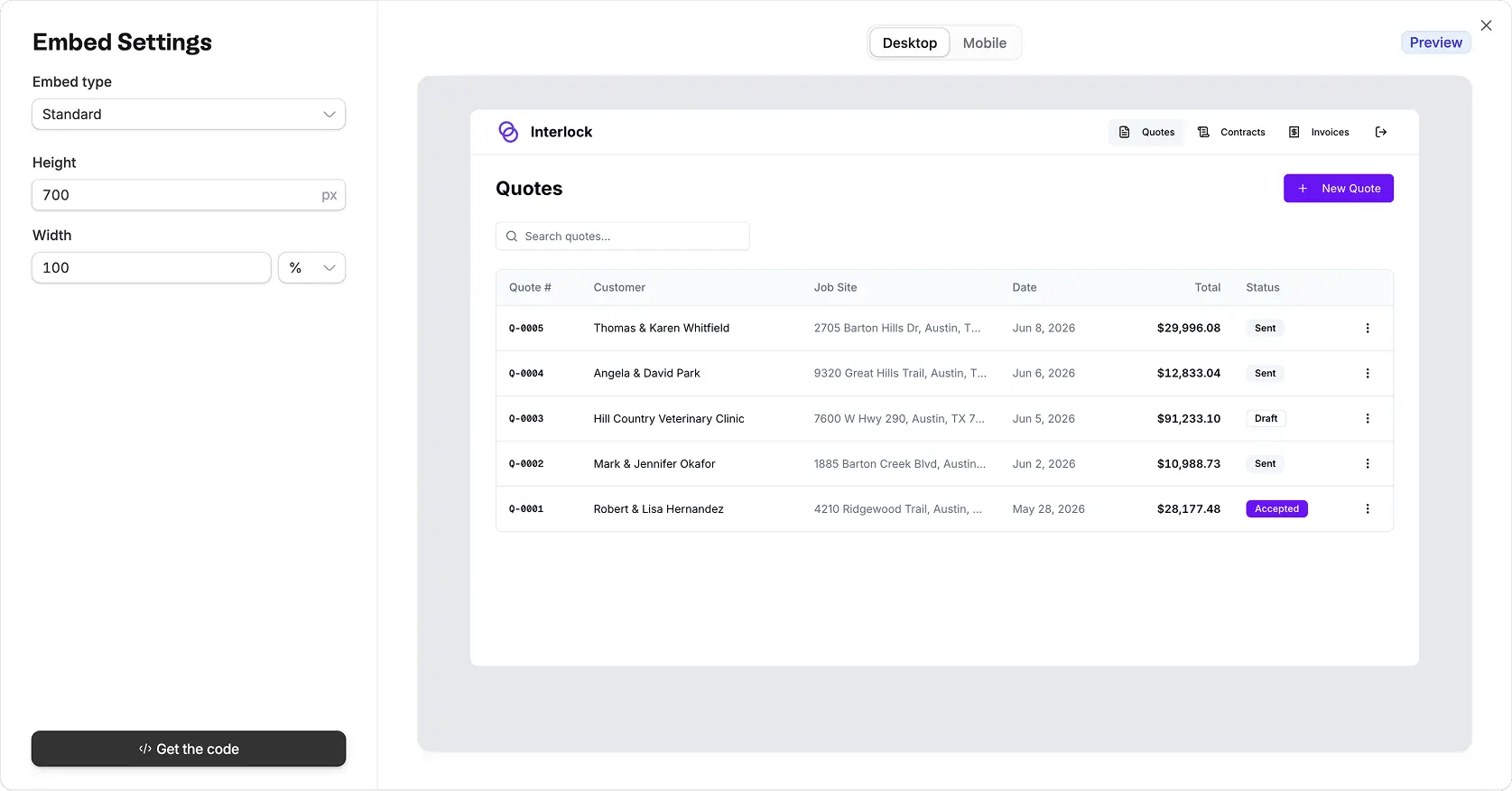The height and width of the screenshot is (791, 1512).
Task: Click the Draft status badge
Action: 1266,419
